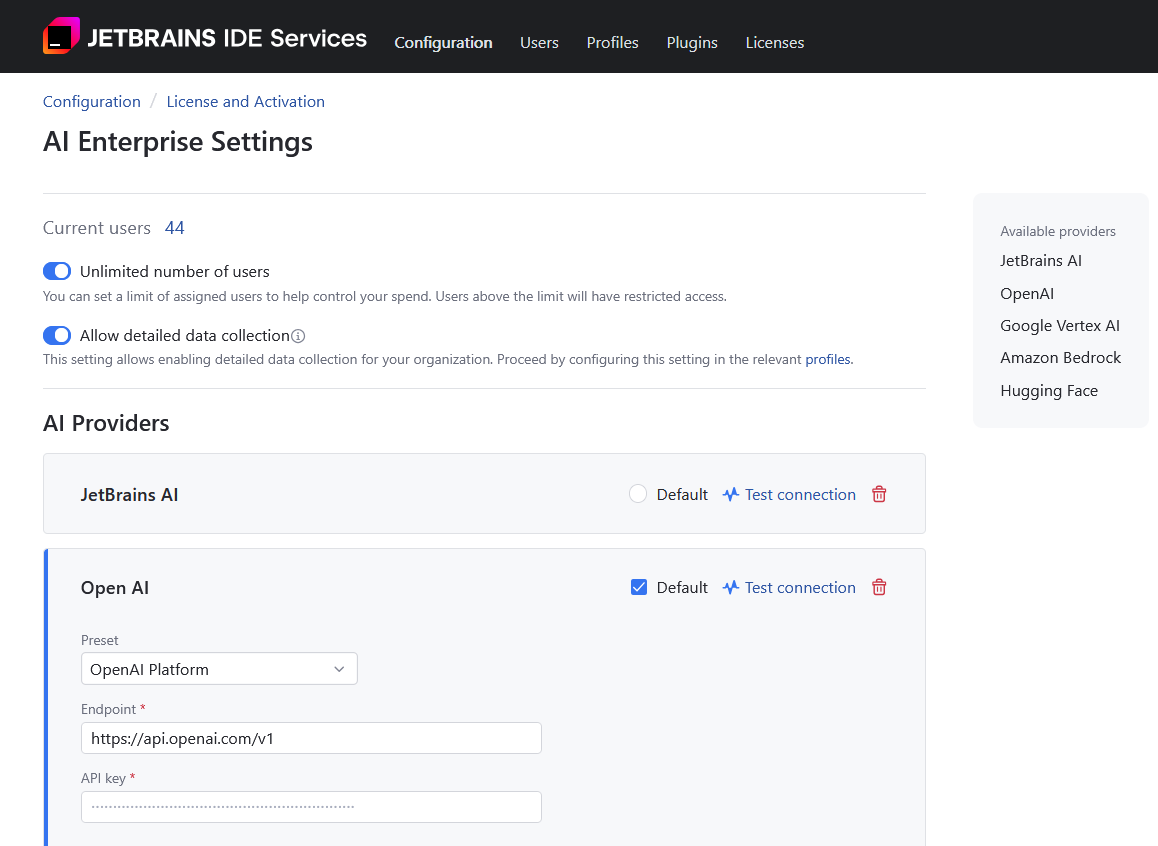The height and width of the screenshot is (846, 1158).
Task: Click License and Activation breadcrumb
Action: (x=245, y=101)
